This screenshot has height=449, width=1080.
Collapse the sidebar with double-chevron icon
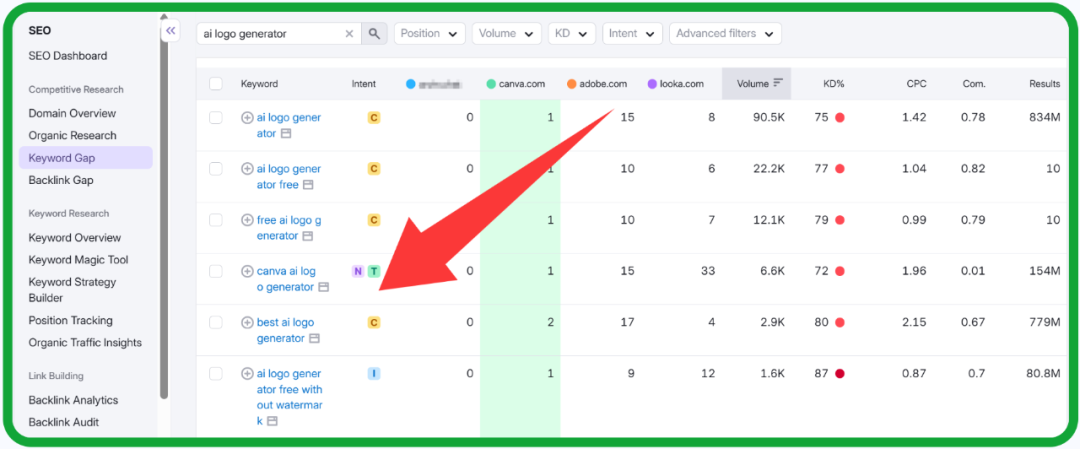point(171,31)
